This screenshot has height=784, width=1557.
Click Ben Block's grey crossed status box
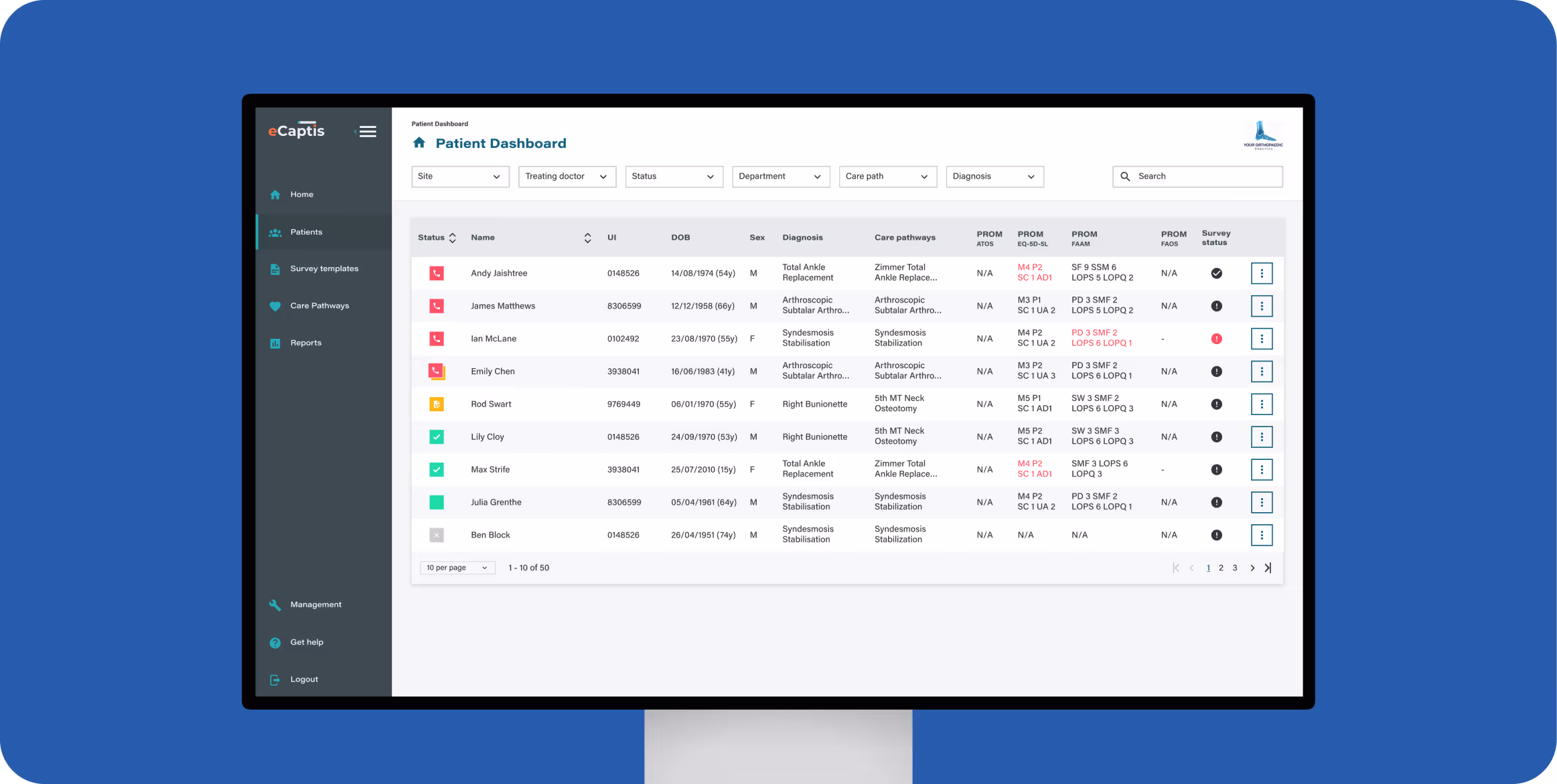coord(437,535)
